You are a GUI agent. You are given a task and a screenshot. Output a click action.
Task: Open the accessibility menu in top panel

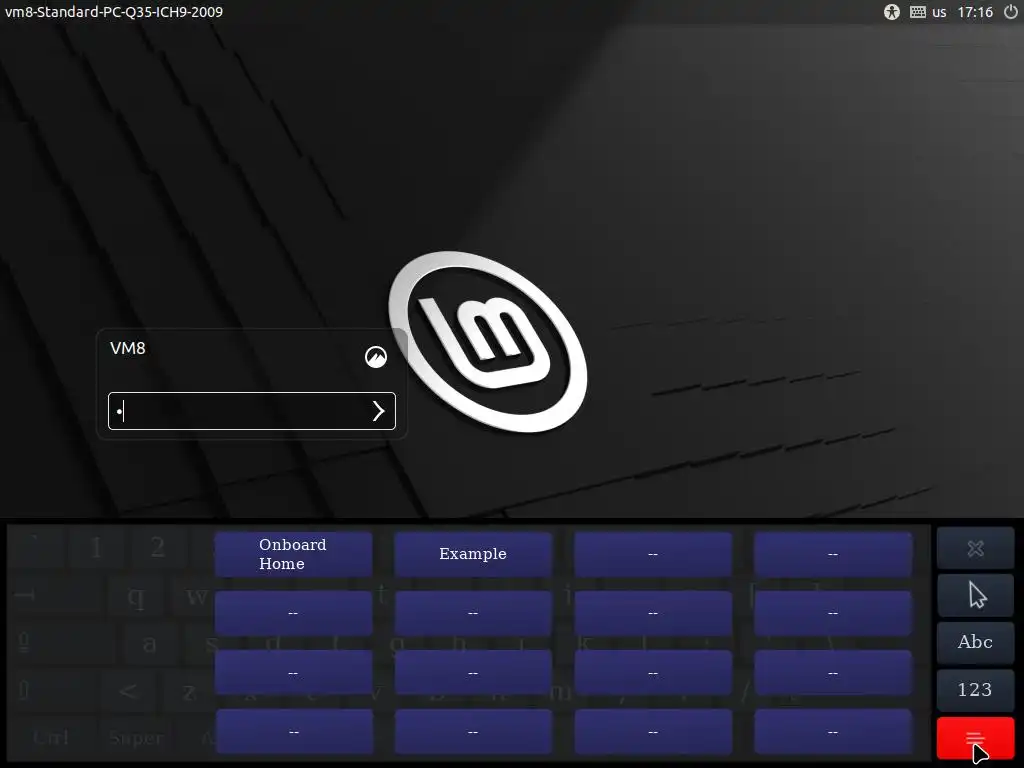coord(891,12)
